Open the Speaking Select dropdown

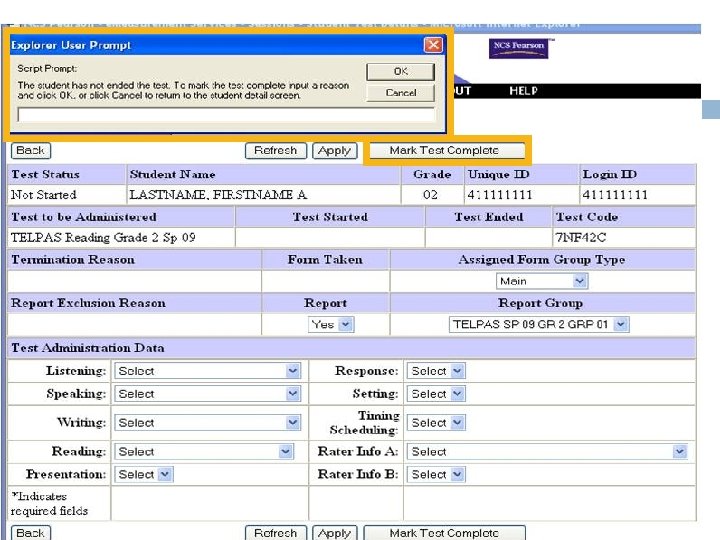(208, 394)
